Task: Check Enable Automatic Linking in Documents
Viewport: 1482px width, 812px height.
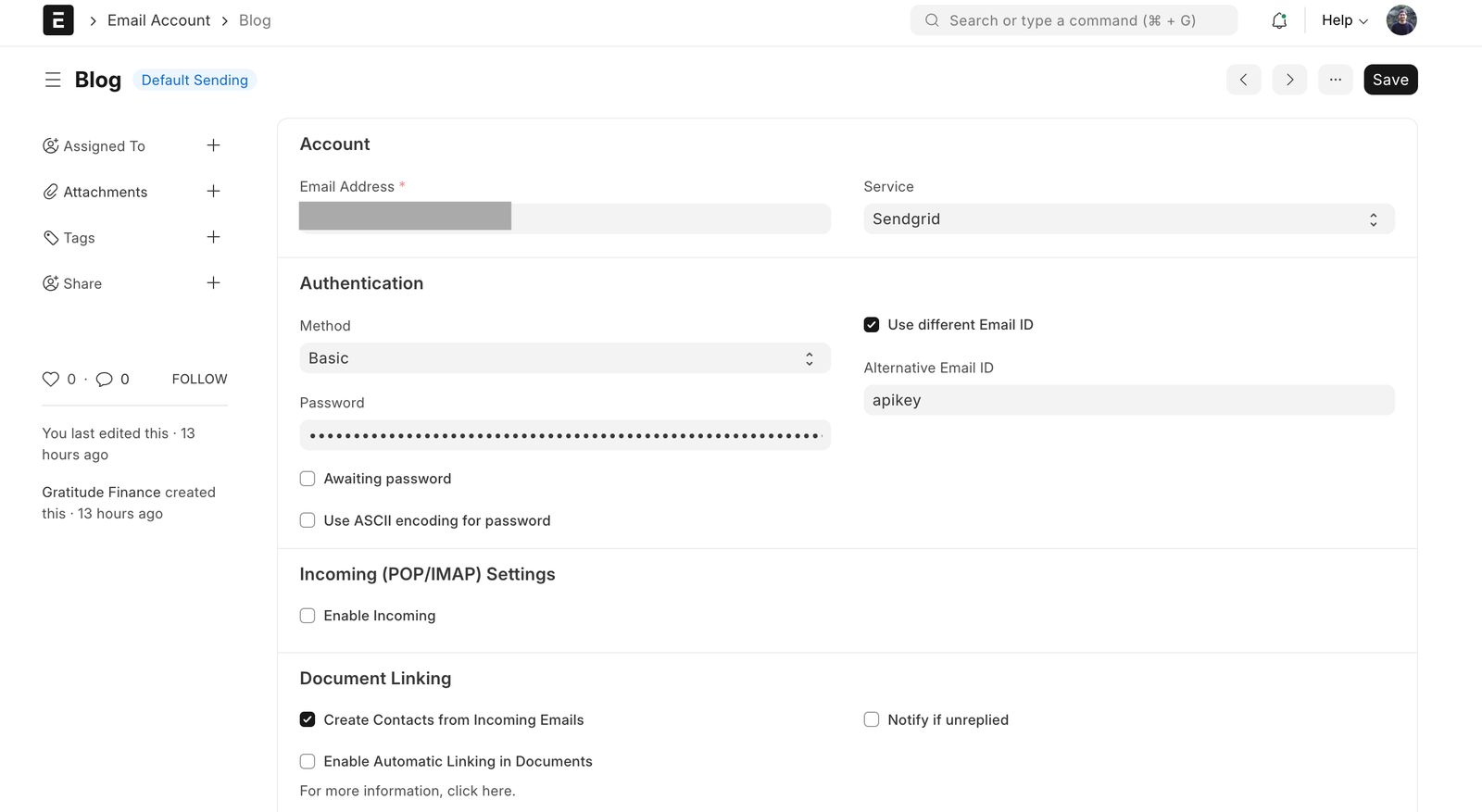Action: (308, 761)
